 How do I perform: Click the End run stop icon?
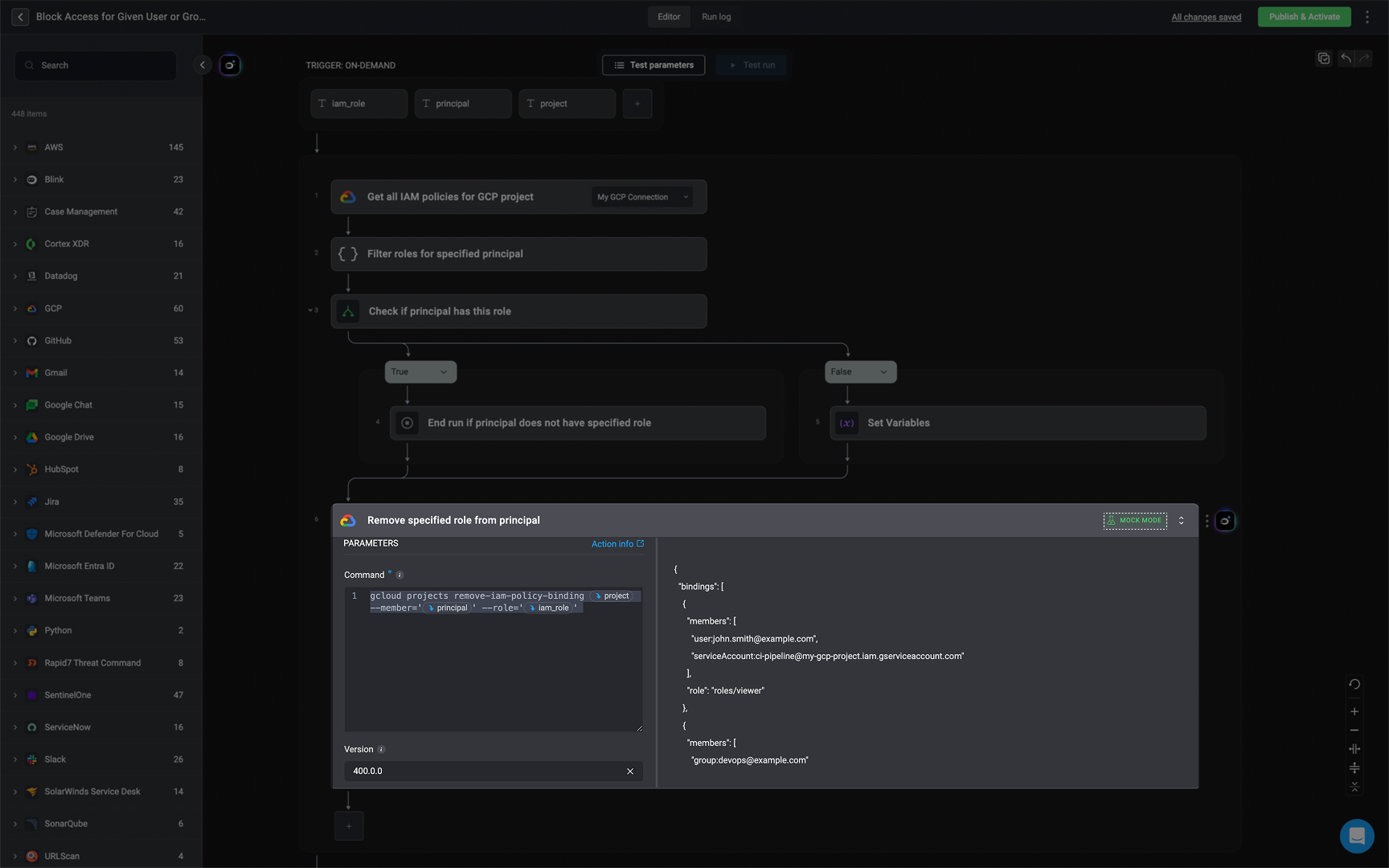click(408, 423)
